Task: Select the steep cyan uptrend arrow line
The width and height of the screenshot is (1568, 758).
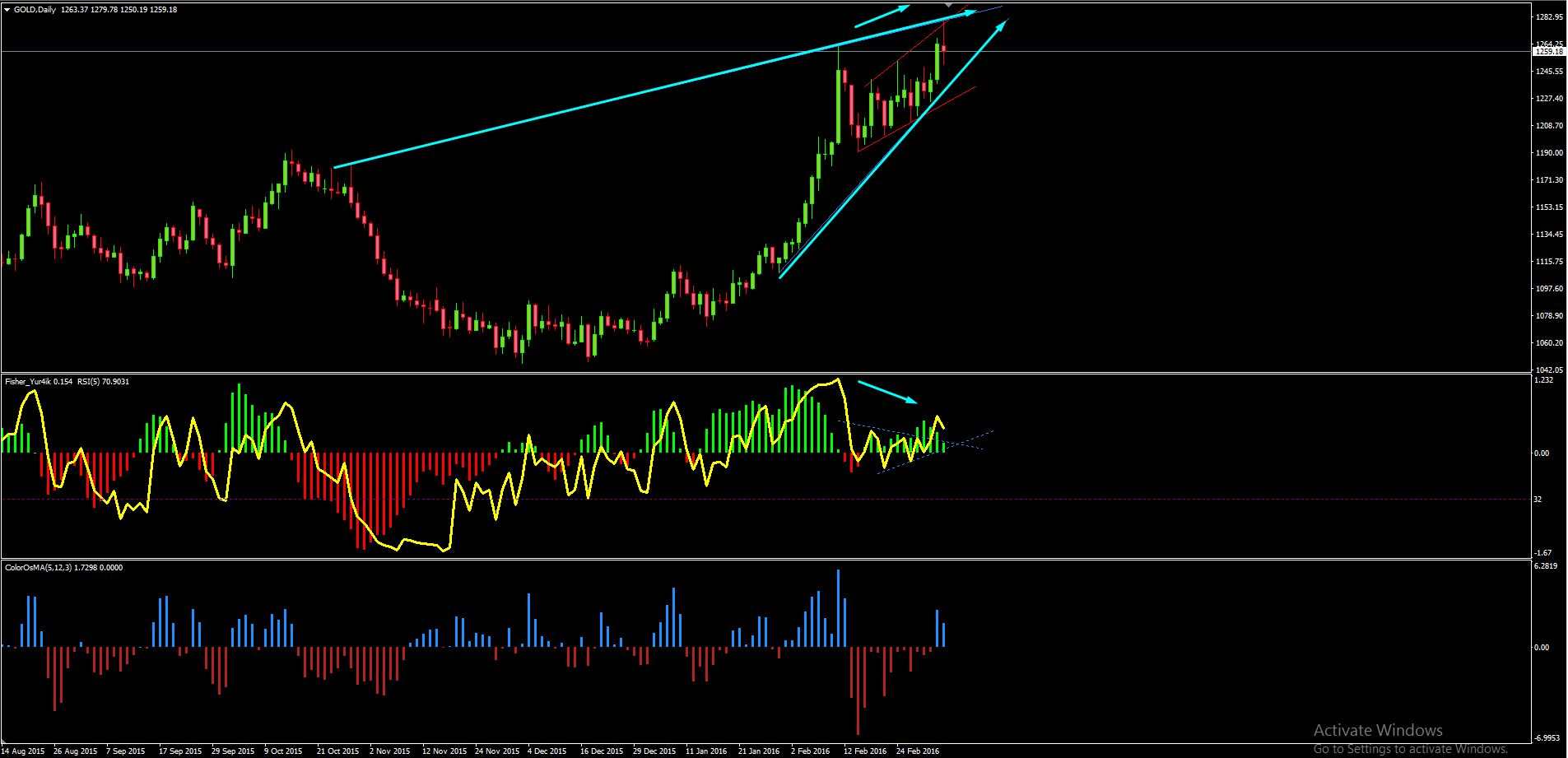Action: pos(893,150)
